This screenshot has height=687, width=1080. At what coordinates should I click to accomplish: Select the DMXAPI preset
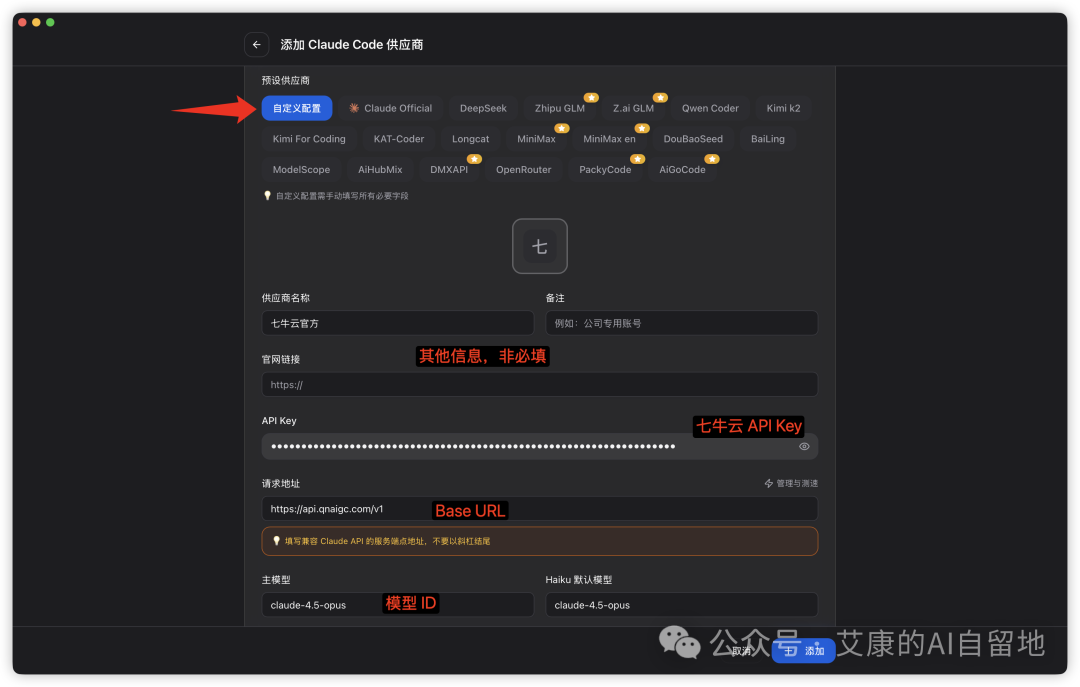click(449, 170)
